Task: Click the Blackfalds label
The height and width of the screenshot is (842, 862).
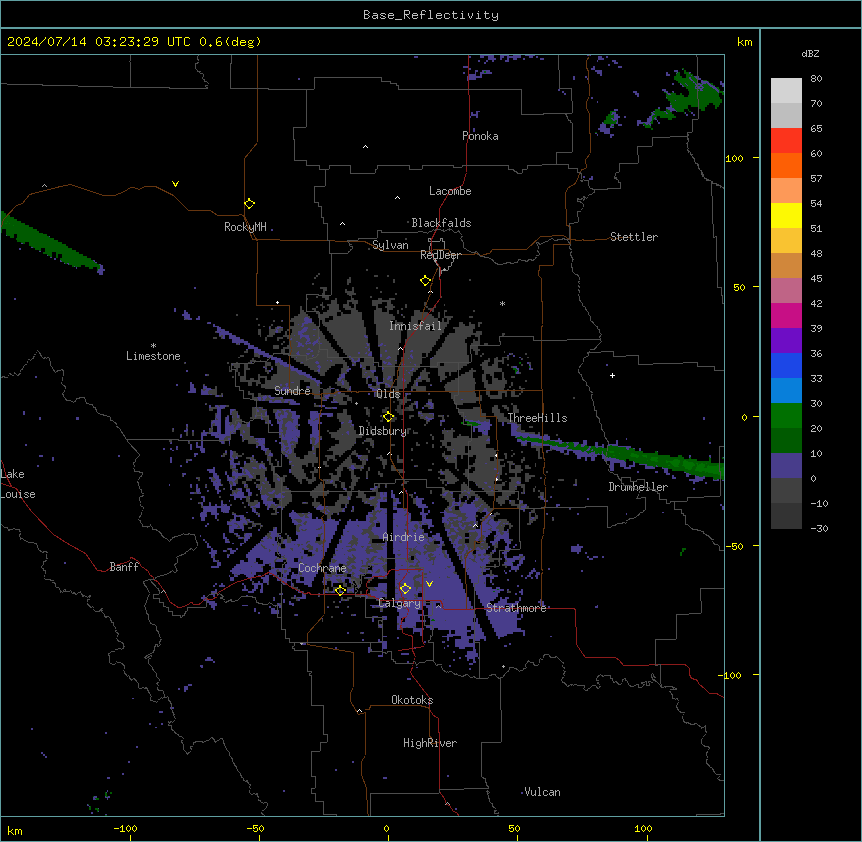Action: (x=441, y=223)
